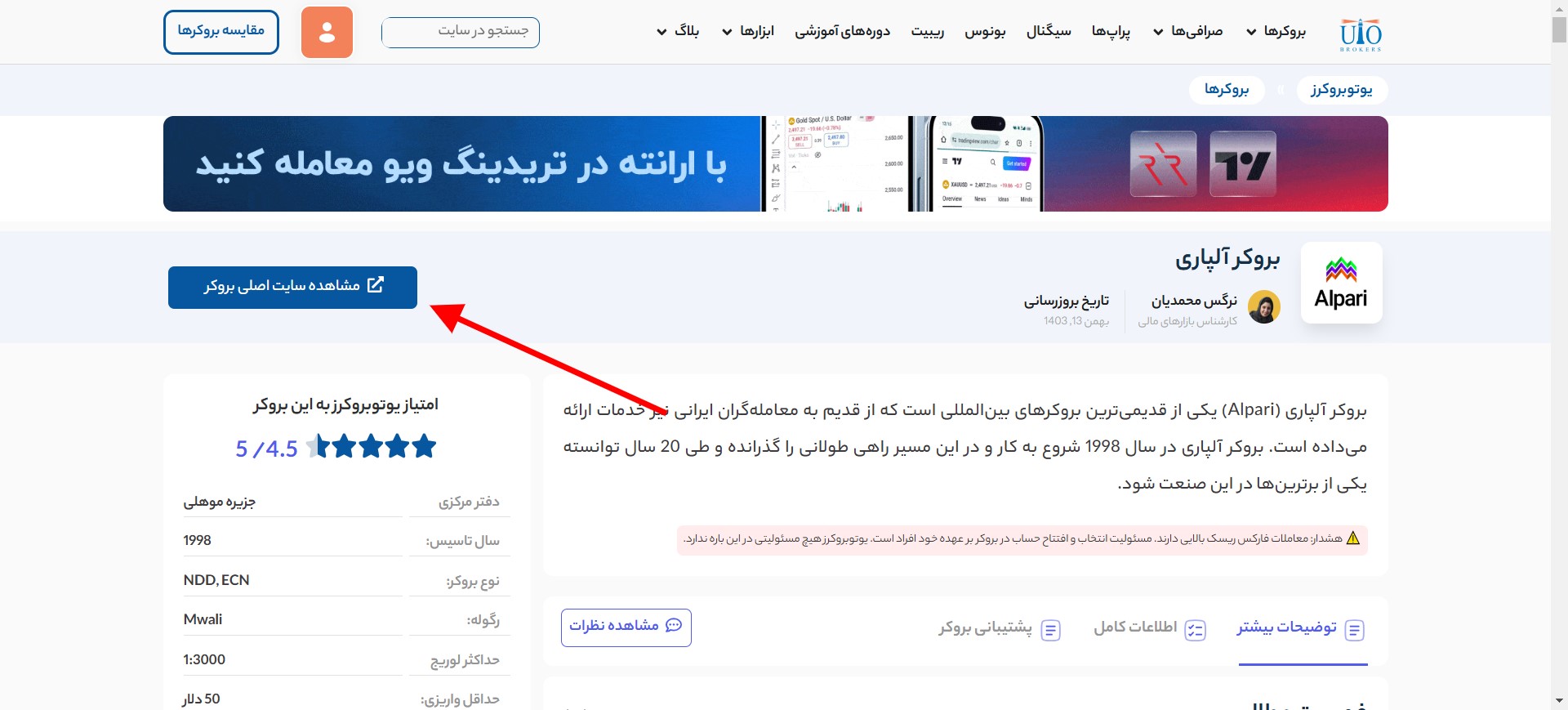
Task: Click the Mwali regulation value
Action: pos(203,619)
